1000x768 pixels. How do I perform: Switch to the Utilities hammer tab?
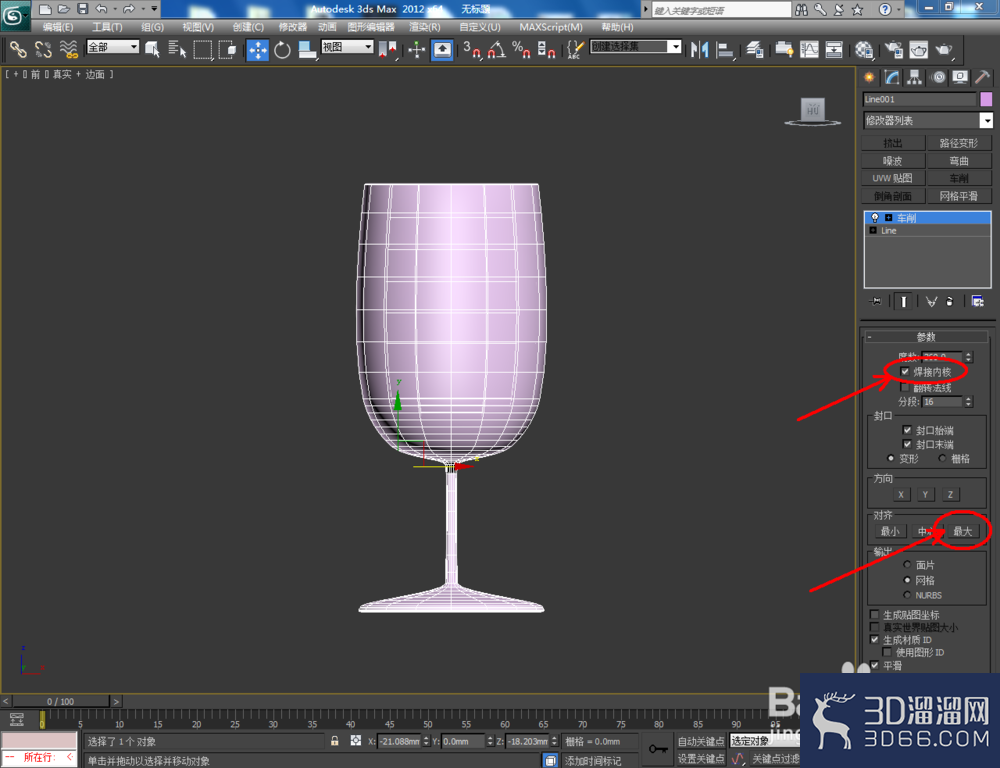982,78
